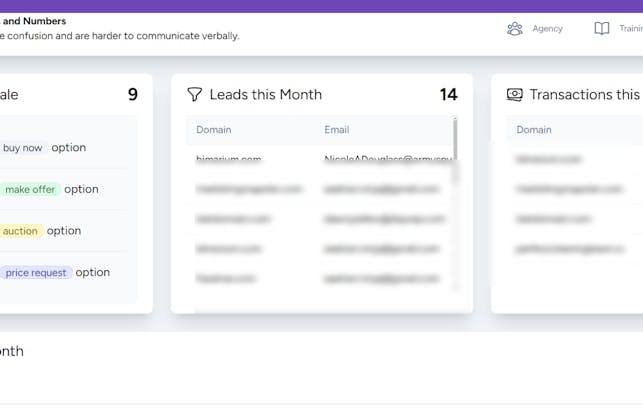643x417 pixels.
Task: Click Domain column header in Transactions table
Action: [x=534, y=130]
